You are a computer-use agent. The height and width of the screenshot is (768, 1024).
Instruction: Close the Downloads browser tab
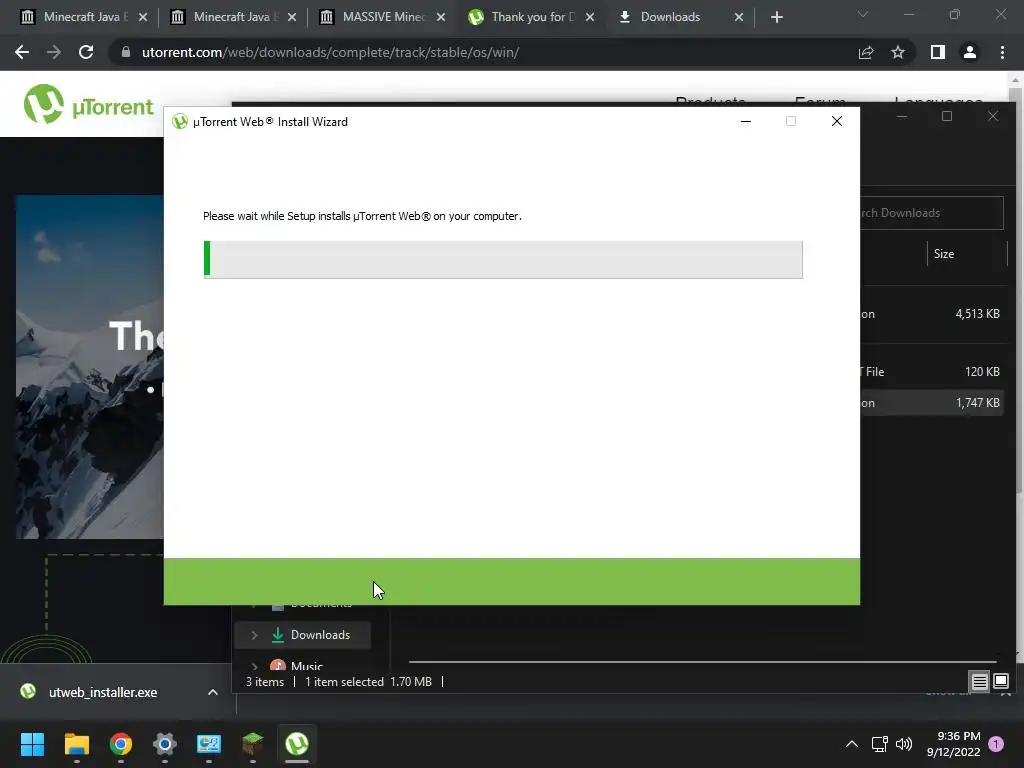739,17
